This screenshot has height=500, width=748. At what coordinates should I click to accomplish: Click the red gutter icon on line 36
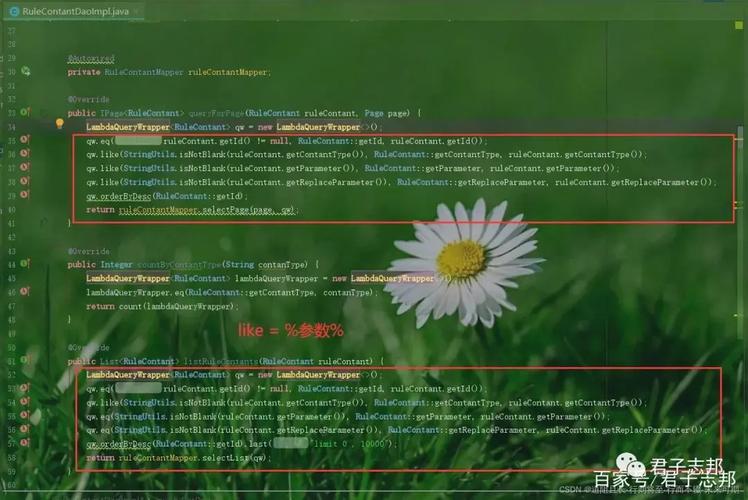[x=25, y=154]
